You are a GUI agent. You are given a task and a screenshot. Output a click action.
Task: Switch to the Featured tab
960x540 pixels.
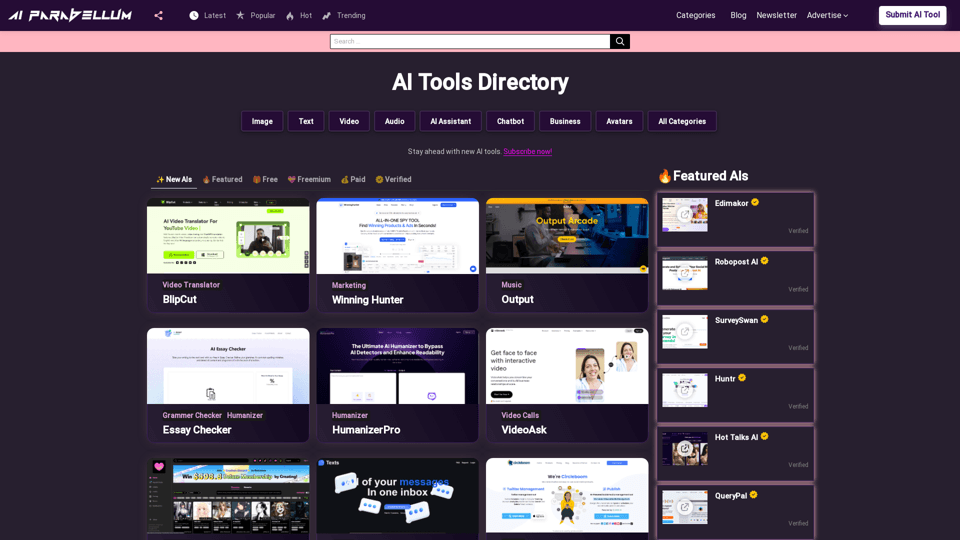click(222, 179)
